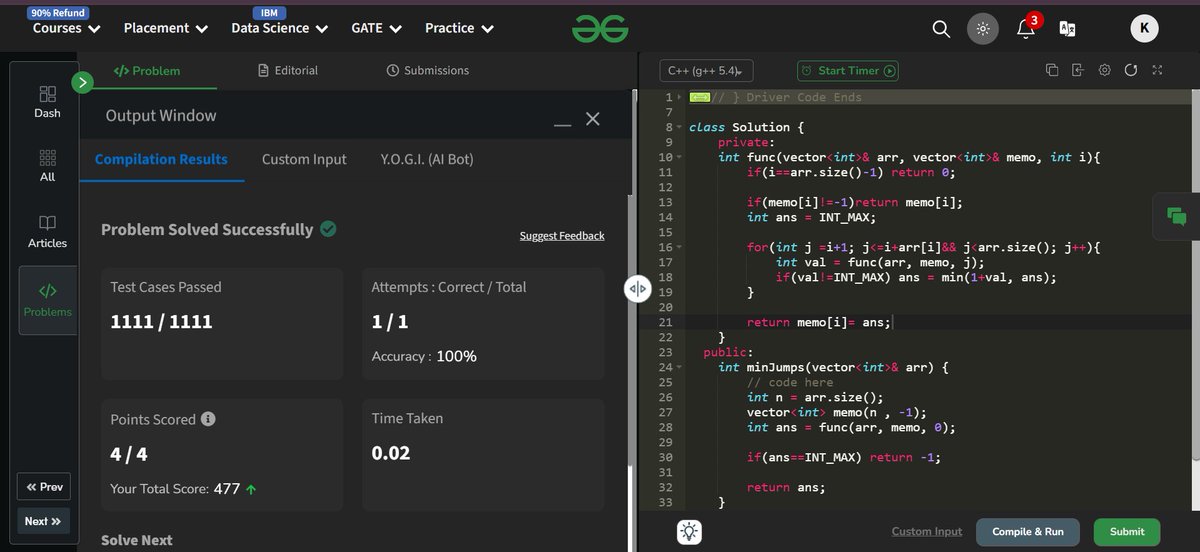Click the split-pane code divider handle

pyautogui.click(x=638, y=289)
